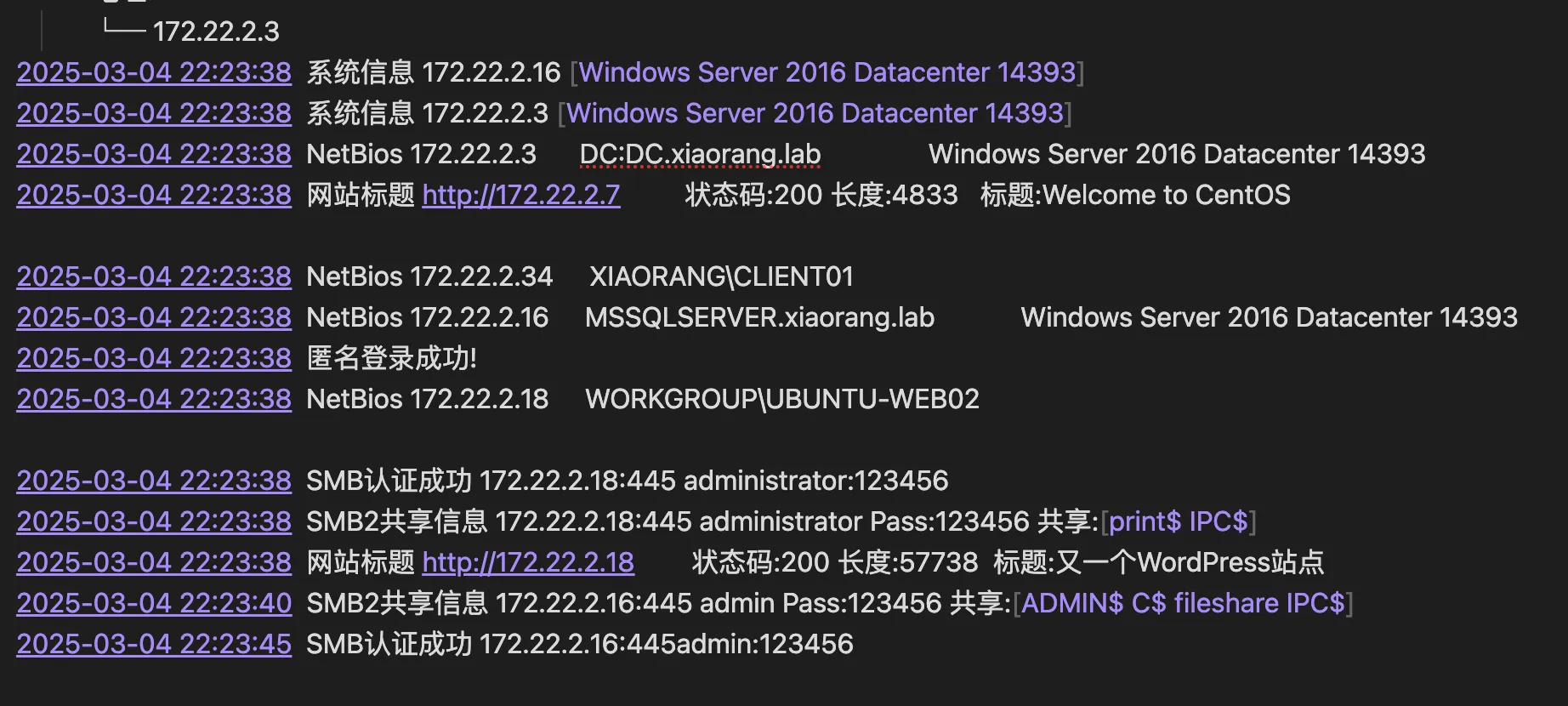This screenshot has height=706, width=1568.
Task: Click timestamp beside 匿名登录成功 line
Action: (x=154, y=358)
